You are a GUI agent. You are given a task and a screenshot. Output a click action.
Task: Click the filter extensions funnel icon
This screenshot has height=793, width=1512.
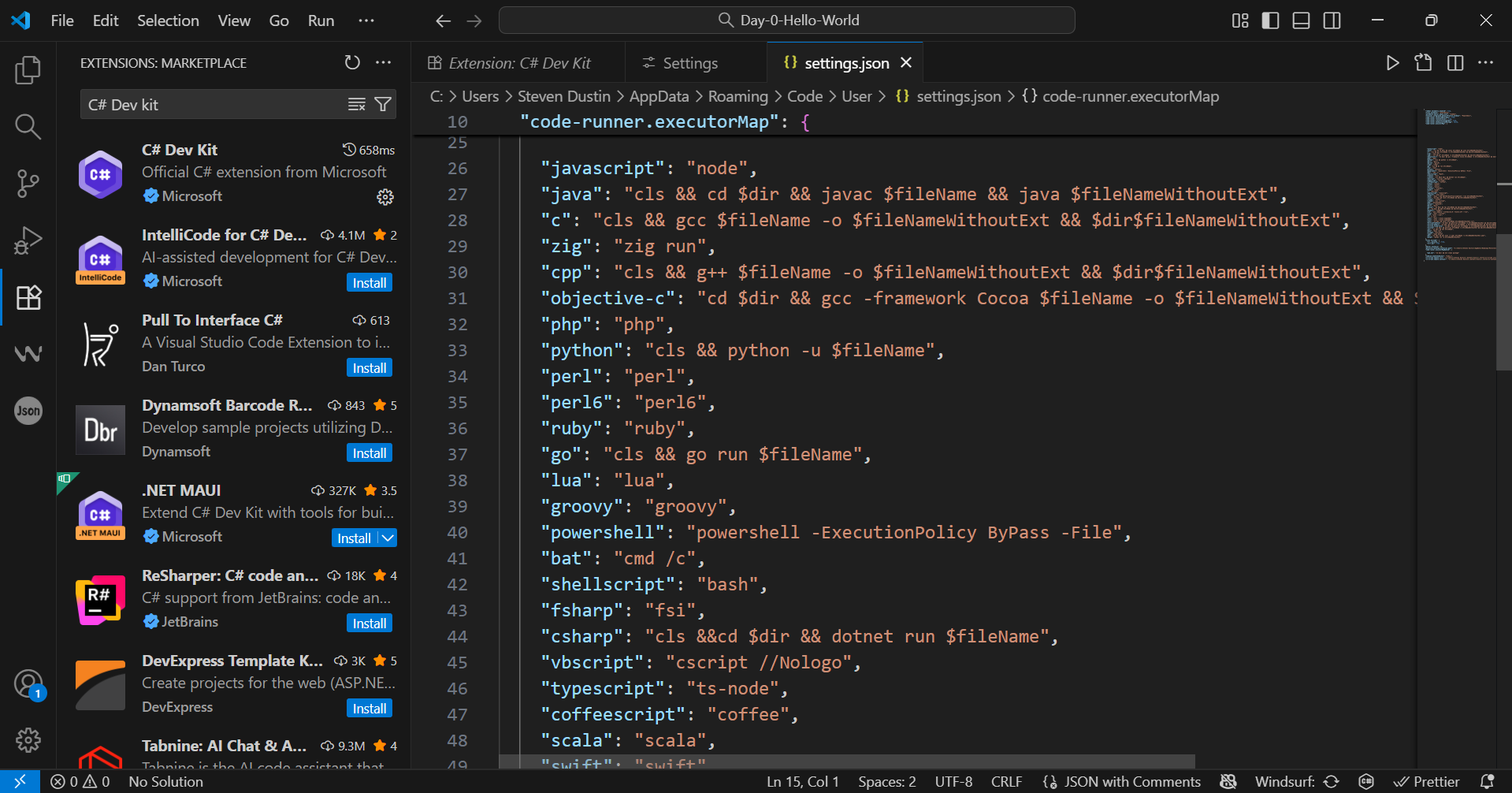point(383,105)
